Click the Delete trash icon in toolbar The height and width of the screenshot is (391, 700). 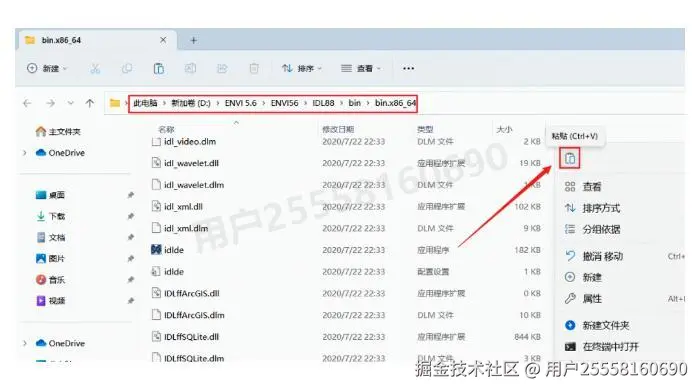pyautogui.click(x=254, y=68)
